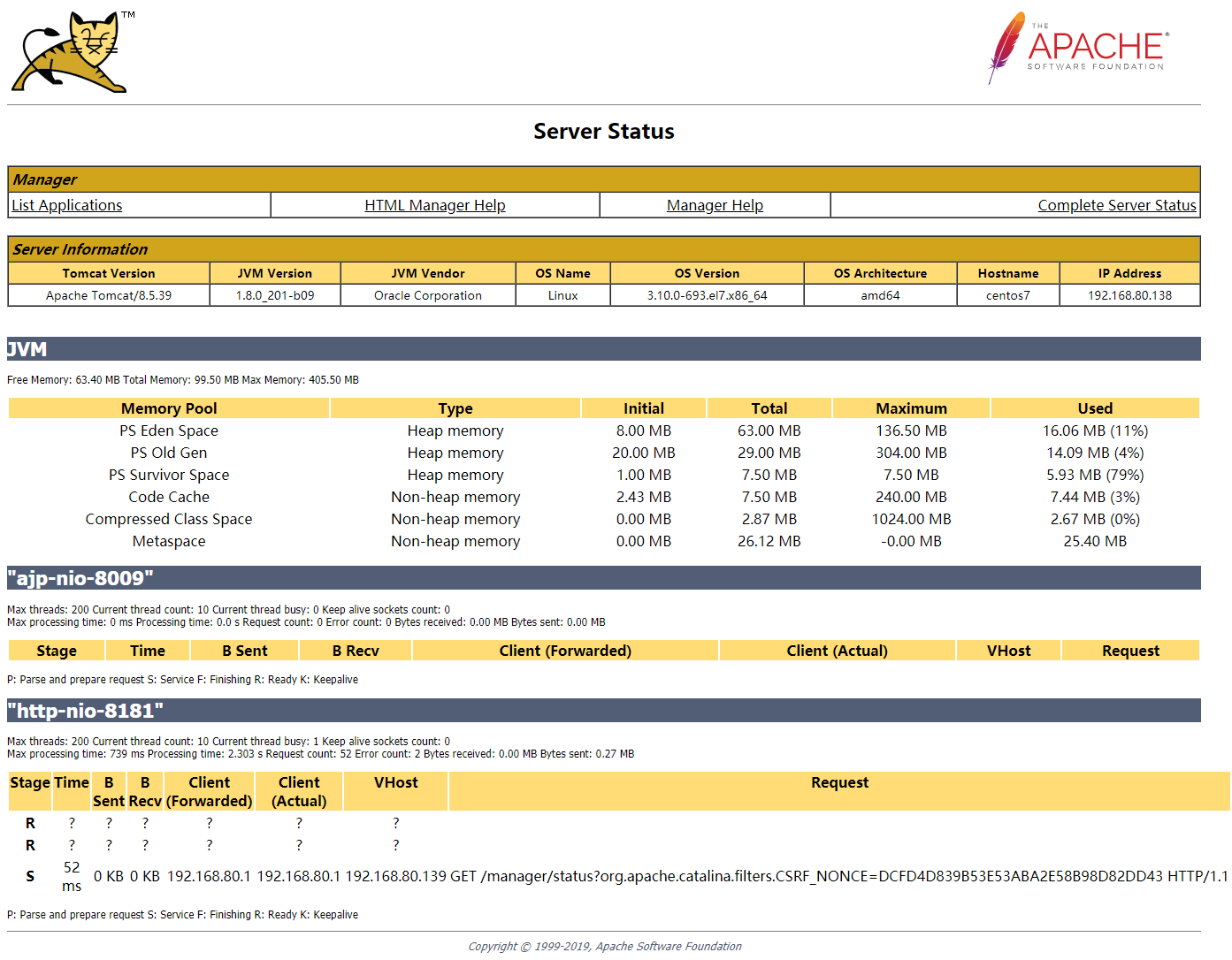This screenshot has height=960, width=1232.
Task: Click the Manager section header
Action: click(x=604, y=179)
